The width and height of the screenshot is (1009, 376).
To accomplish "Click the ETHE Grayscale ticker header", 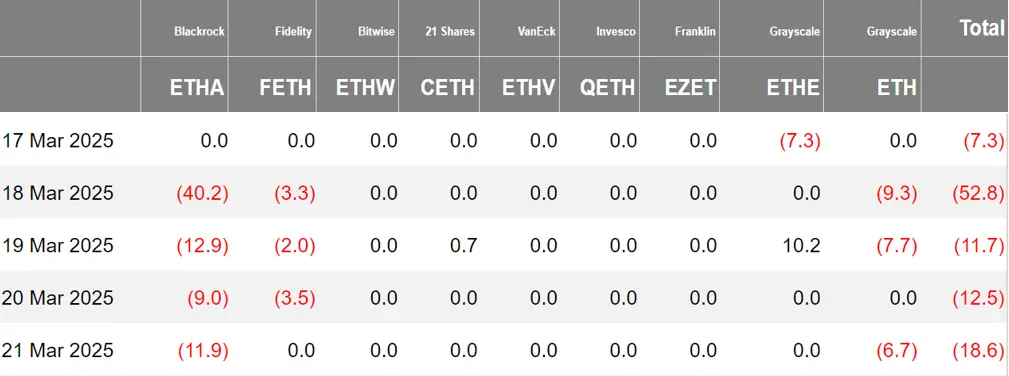I will click(x=793, y=88).
